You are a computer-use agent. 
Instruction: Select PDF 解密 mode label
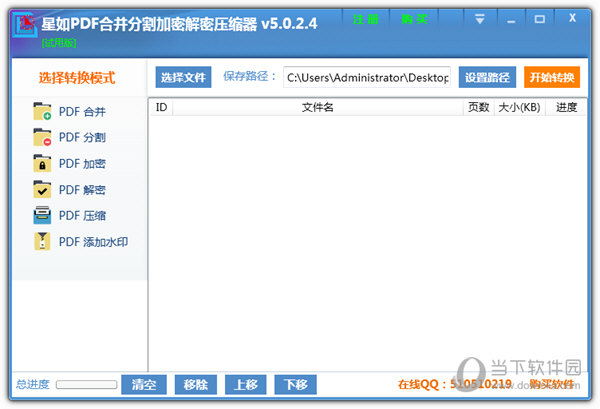coord(82,190)
